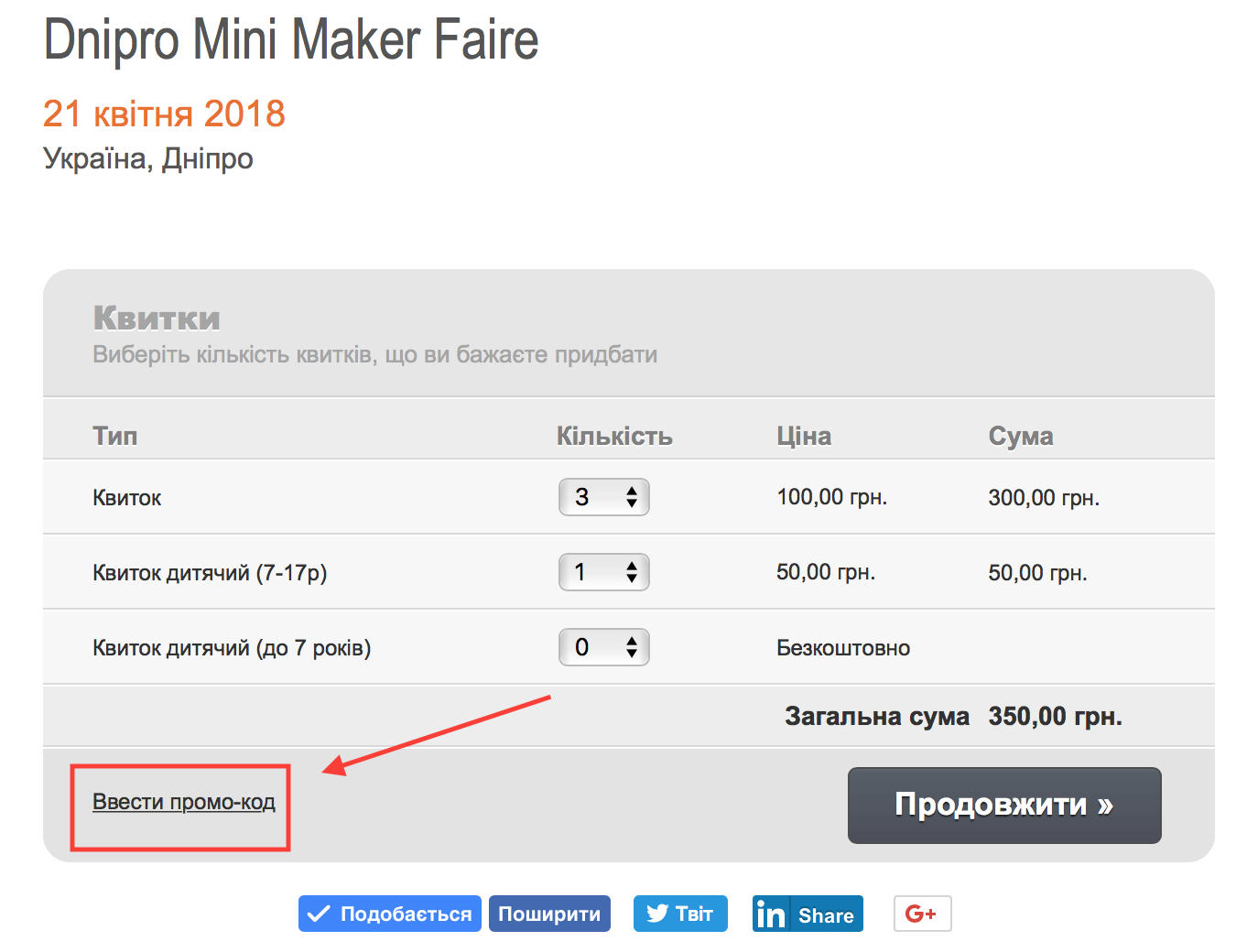The image size is (1247, 952).
Task: Open quantity dropdown for Квиток дитячий (до 7 років)
Action: (x=603, y=647)
